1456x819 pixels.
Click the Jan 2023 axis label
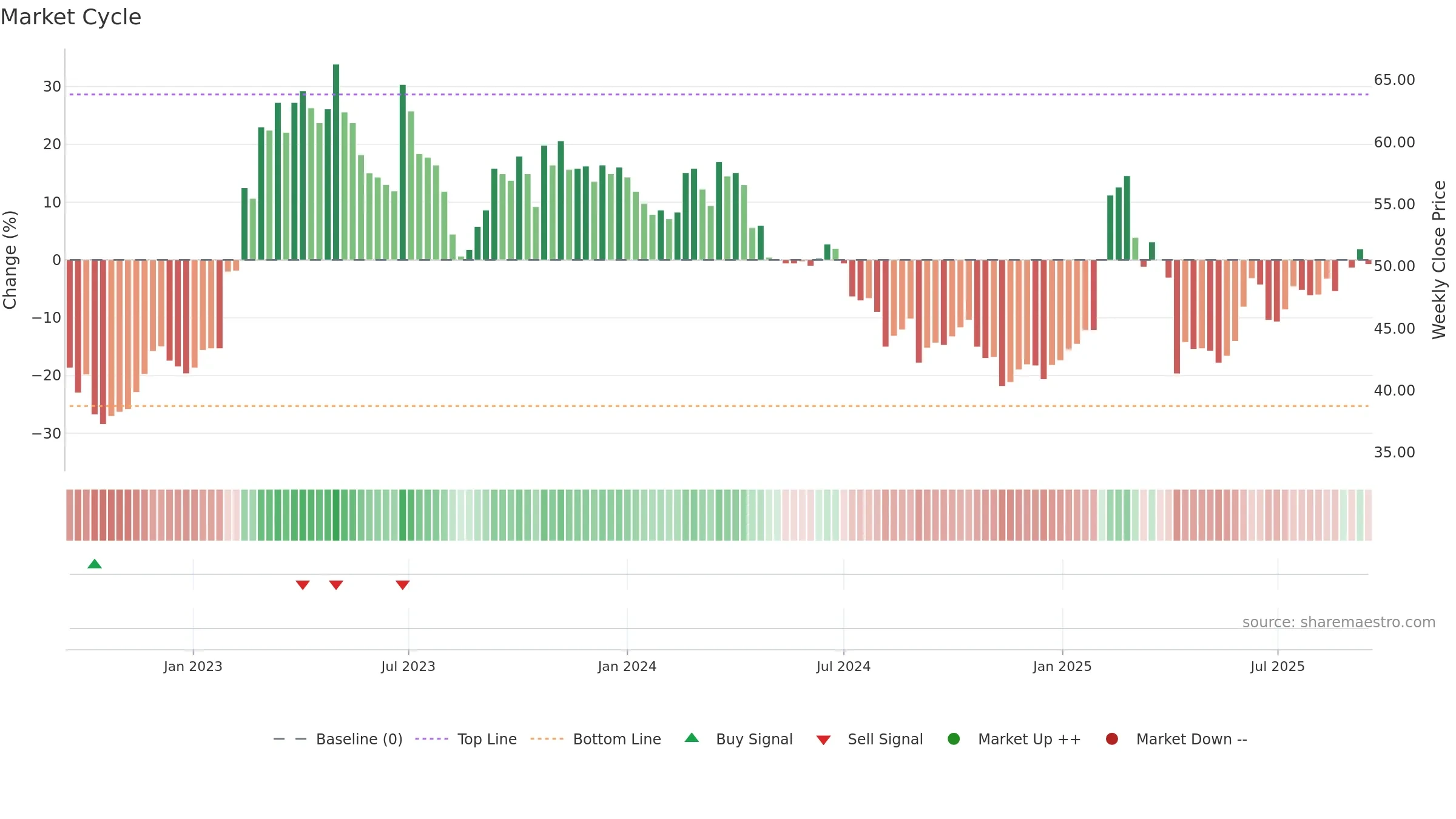[193, 666]
